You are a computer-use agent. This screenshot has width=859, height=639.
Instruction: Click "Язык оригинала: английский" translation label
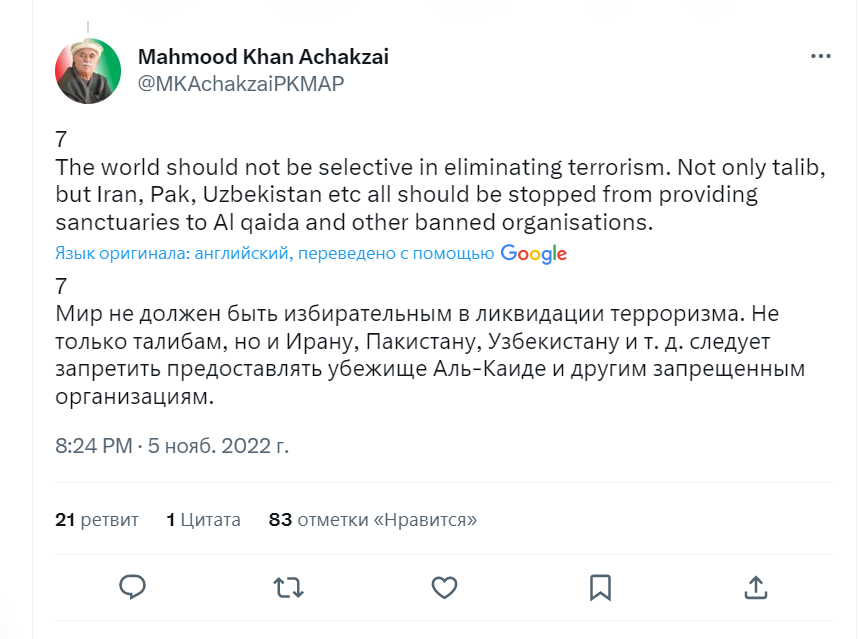click(x=172, y=254)
